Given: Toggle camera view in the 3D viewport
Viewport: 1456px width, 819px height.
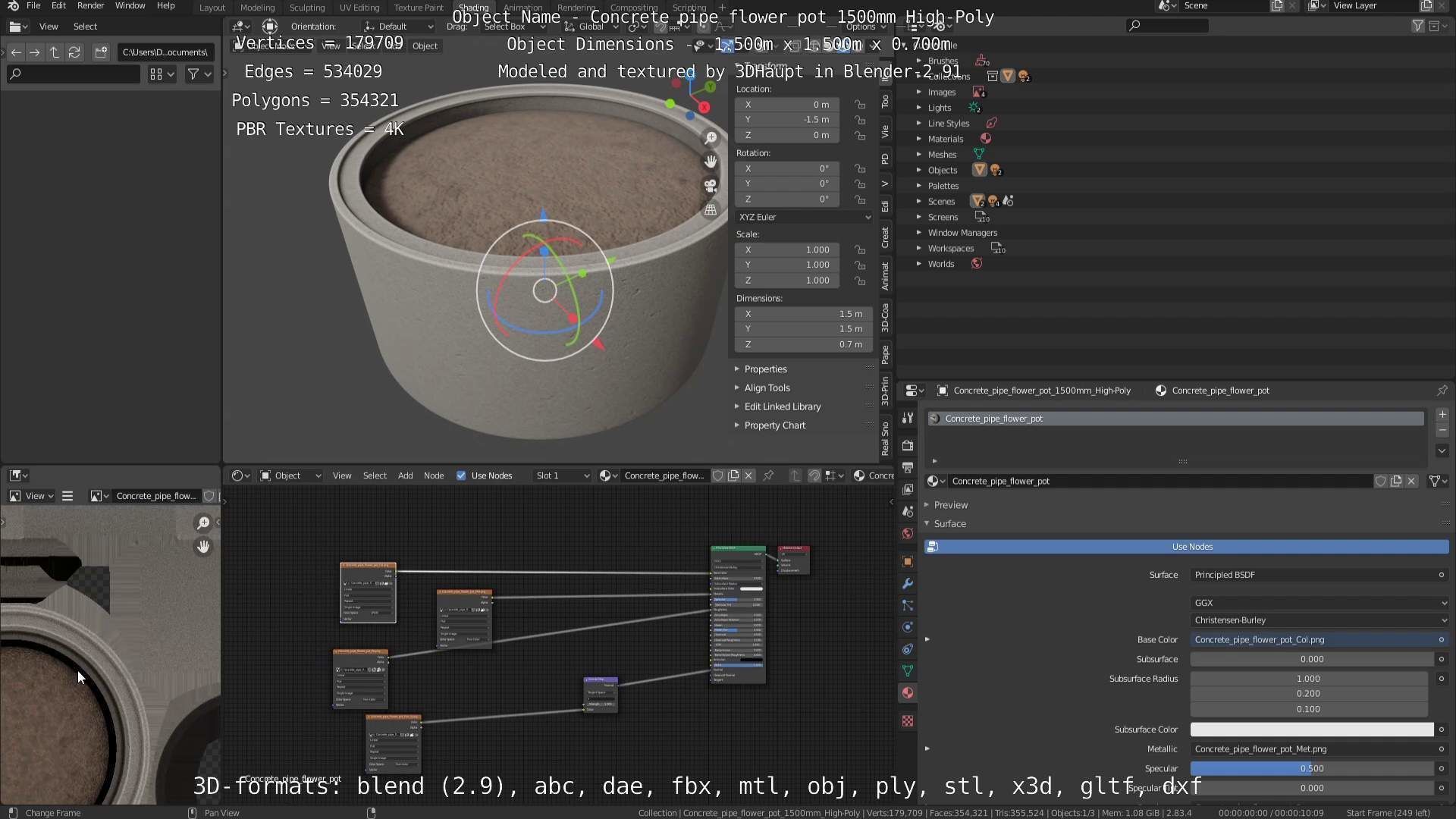Looking at the screenshot, I should coord(711,186).
